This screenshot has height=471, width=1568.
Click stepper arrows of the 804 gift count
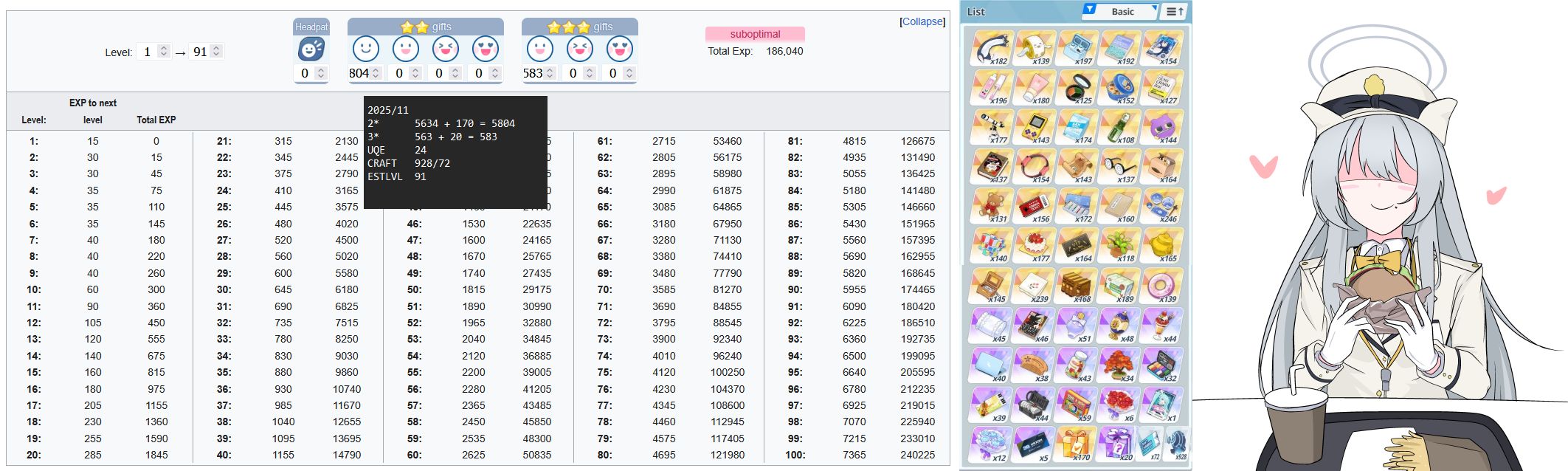[376, 73]
